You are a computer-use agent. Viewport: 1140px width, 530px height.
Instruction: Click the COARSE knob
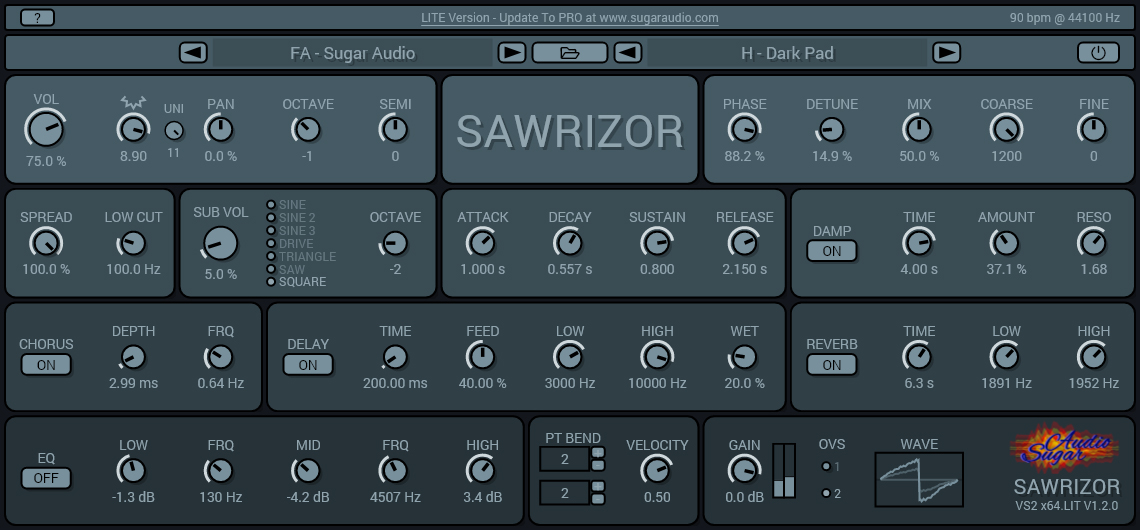coord(1006,129)
